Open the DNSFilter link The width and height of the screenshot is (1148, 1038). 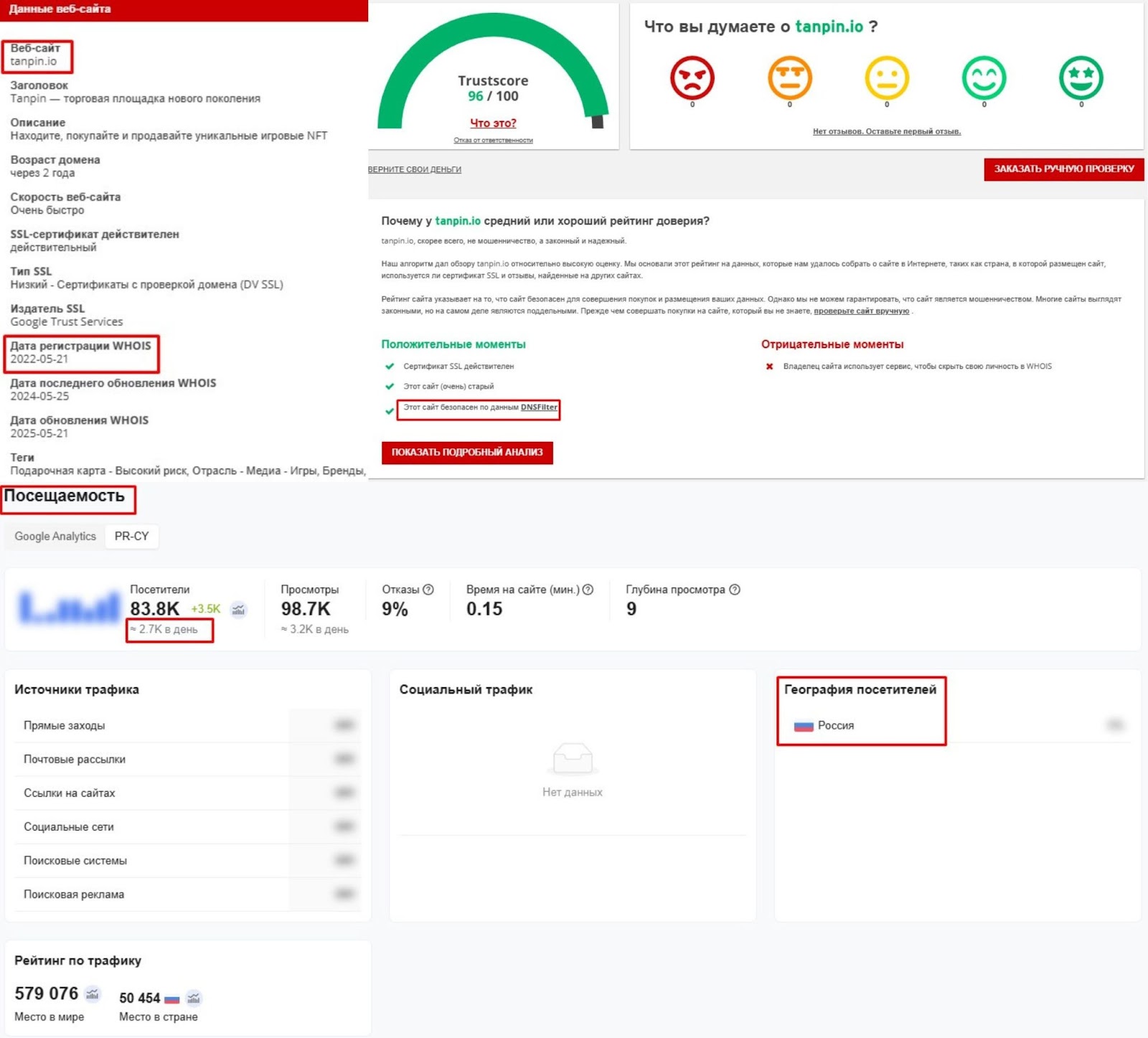click(x=539, y=407)
